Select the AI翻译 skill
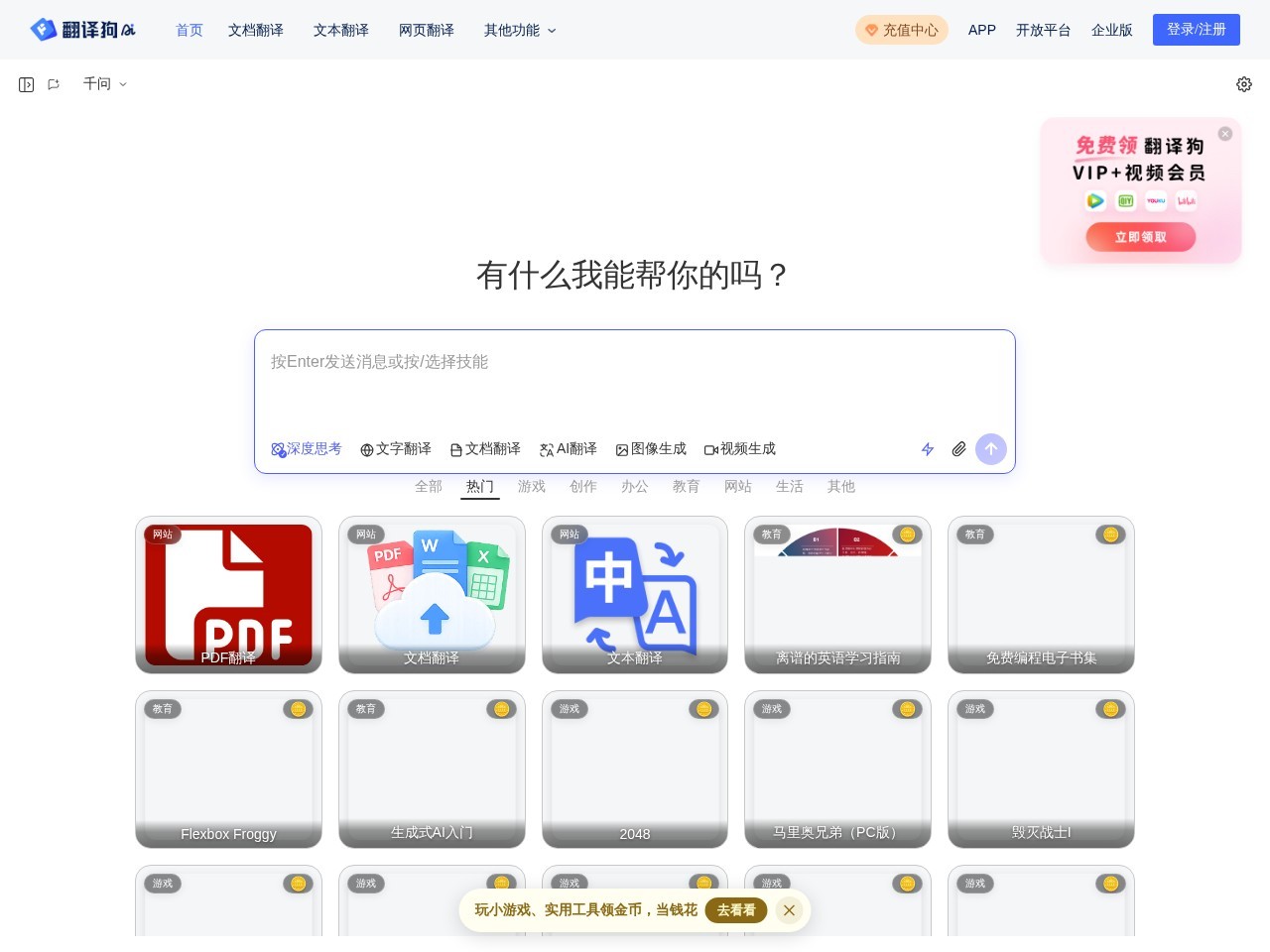 [x=569, y=449]
